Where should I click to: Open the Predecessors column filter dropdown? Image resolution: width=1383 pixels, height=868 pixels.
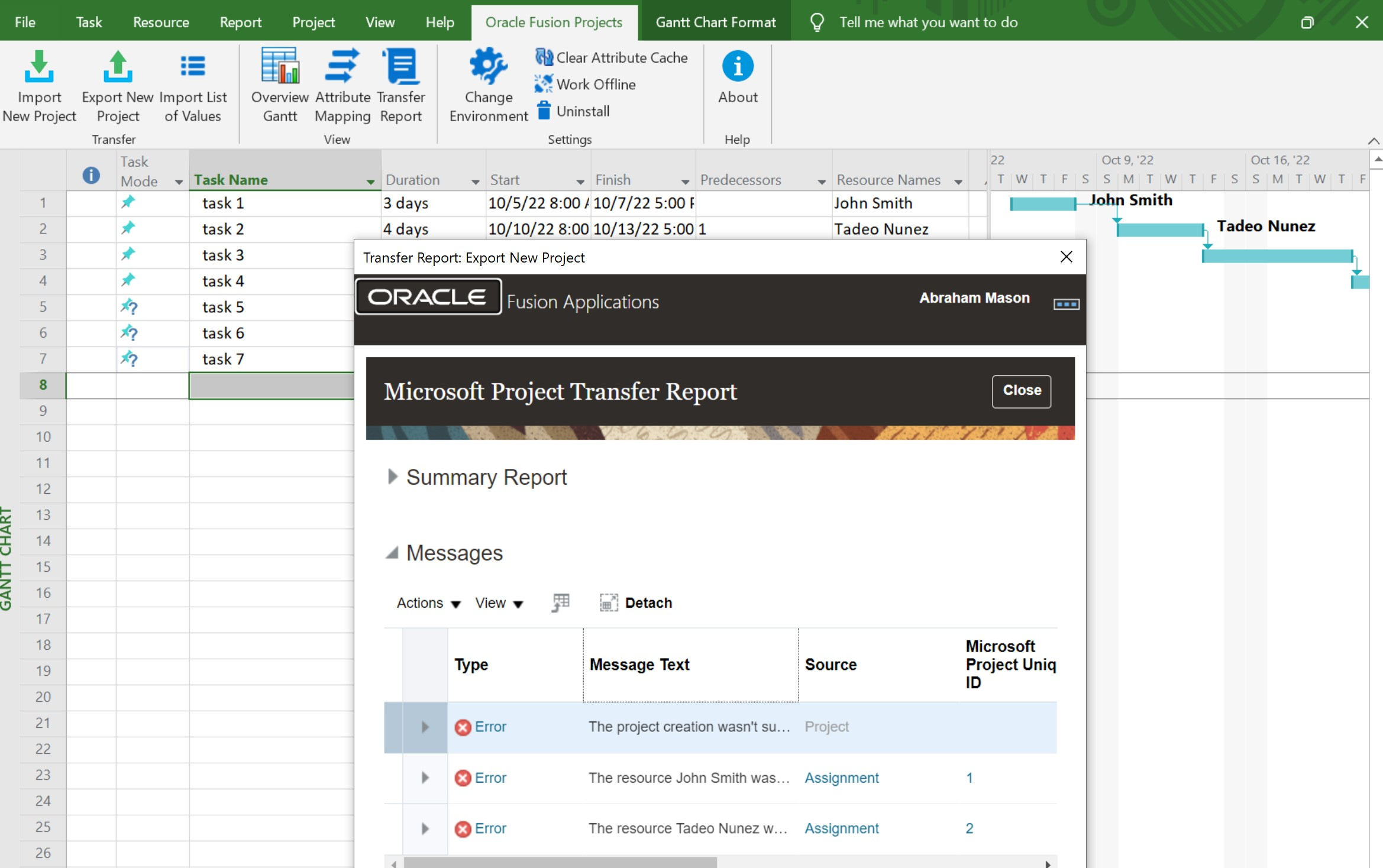click(x=822, y=182)
